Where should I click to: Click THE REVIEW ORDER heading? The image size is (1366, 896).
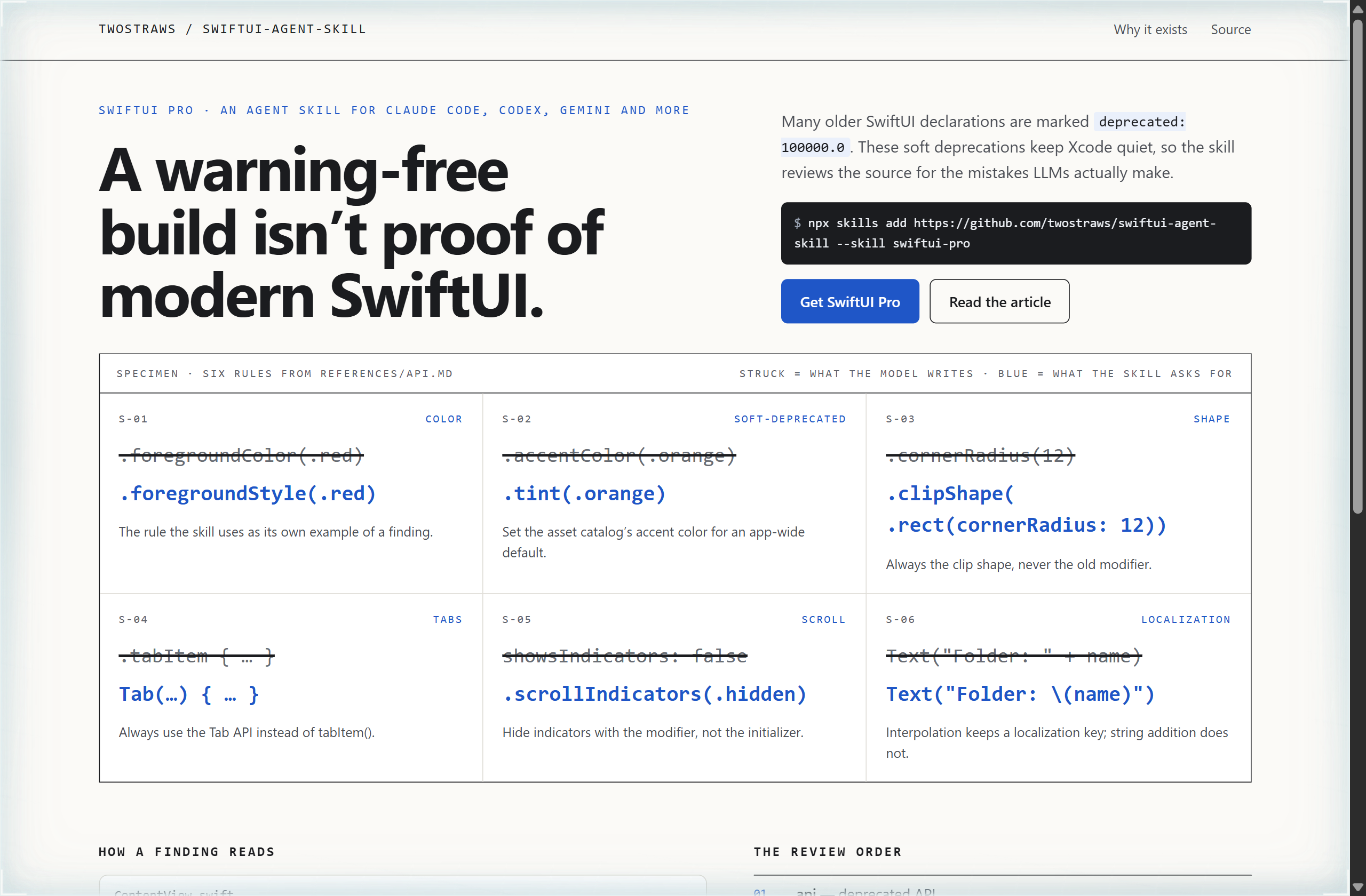828,852
